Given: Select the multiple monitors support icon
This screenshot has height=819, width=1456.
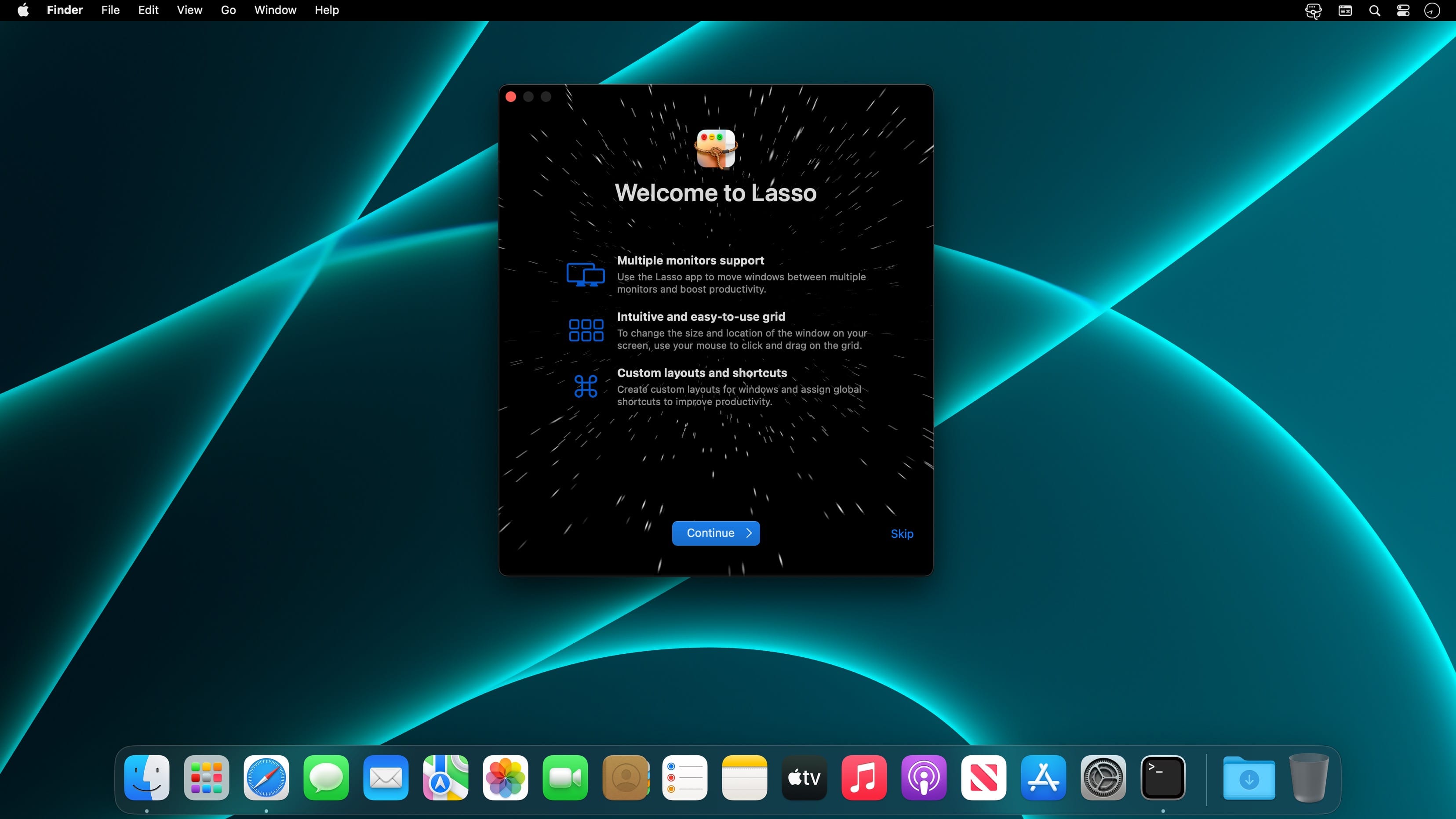Looking at the screenshot, I should pos(585,274).
